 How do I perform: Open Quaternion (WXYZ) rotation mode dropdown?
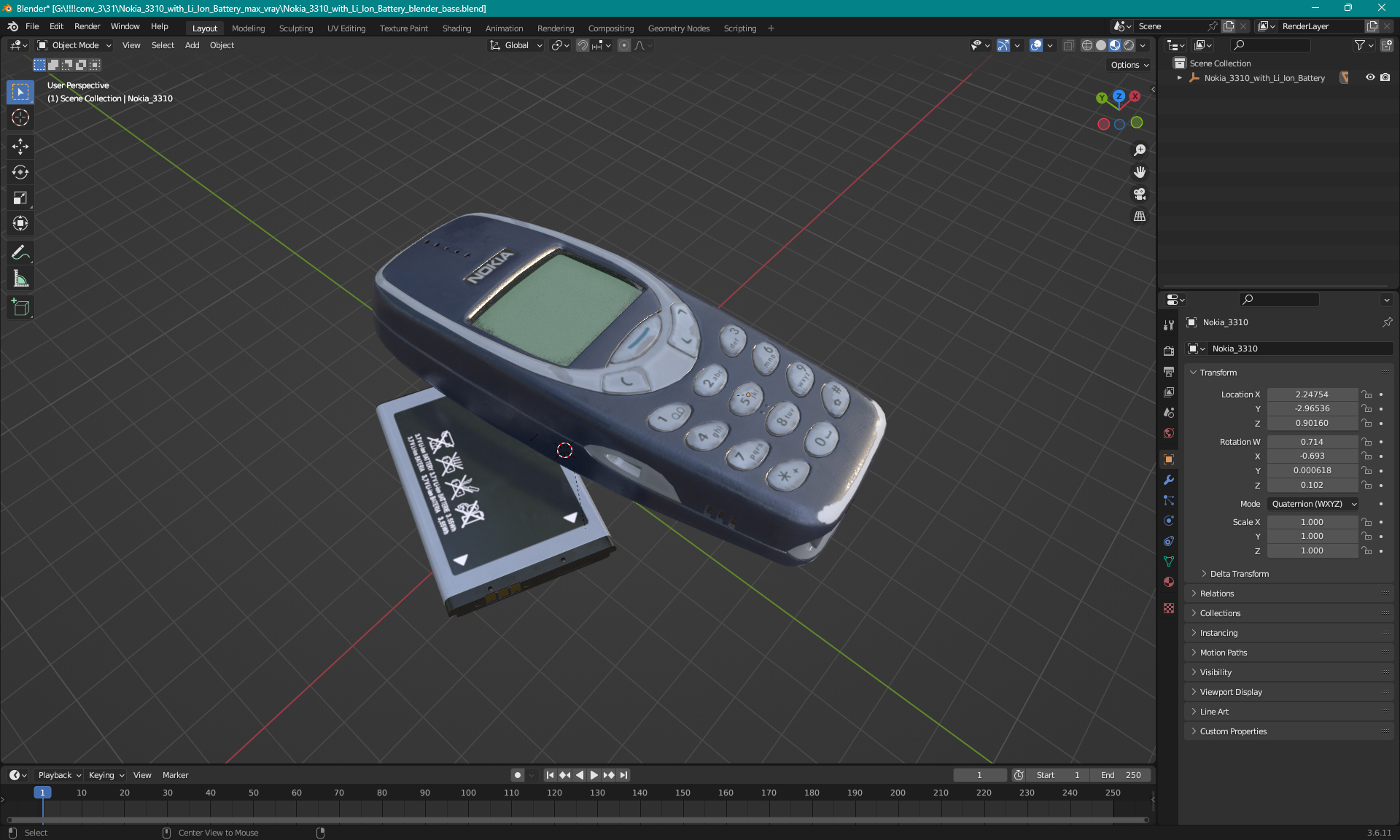(1312, 504)
